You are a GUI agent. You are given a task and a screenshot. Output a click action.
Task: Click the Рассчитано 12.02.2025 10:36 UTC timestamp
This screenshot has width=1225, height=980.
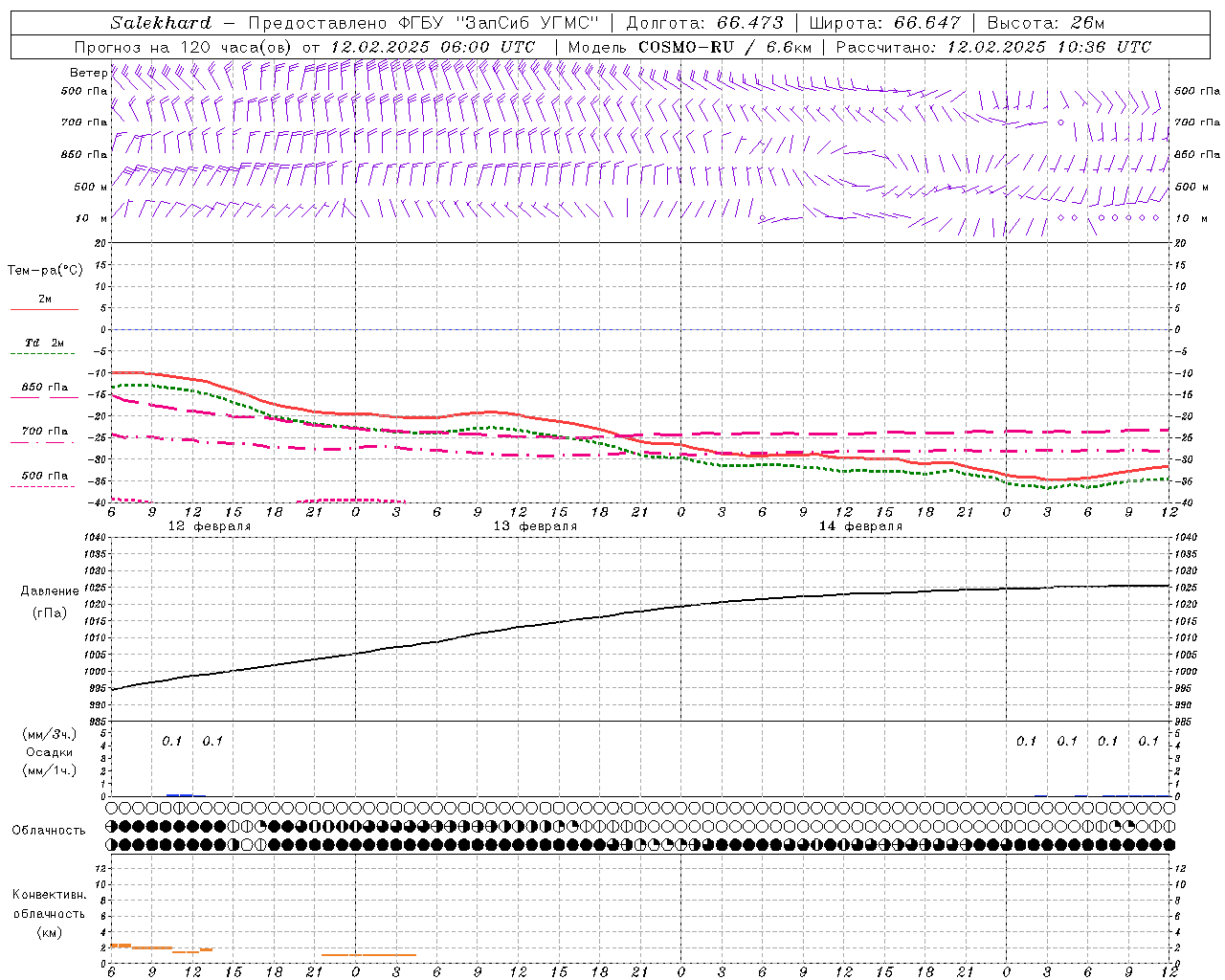[992, 47]
